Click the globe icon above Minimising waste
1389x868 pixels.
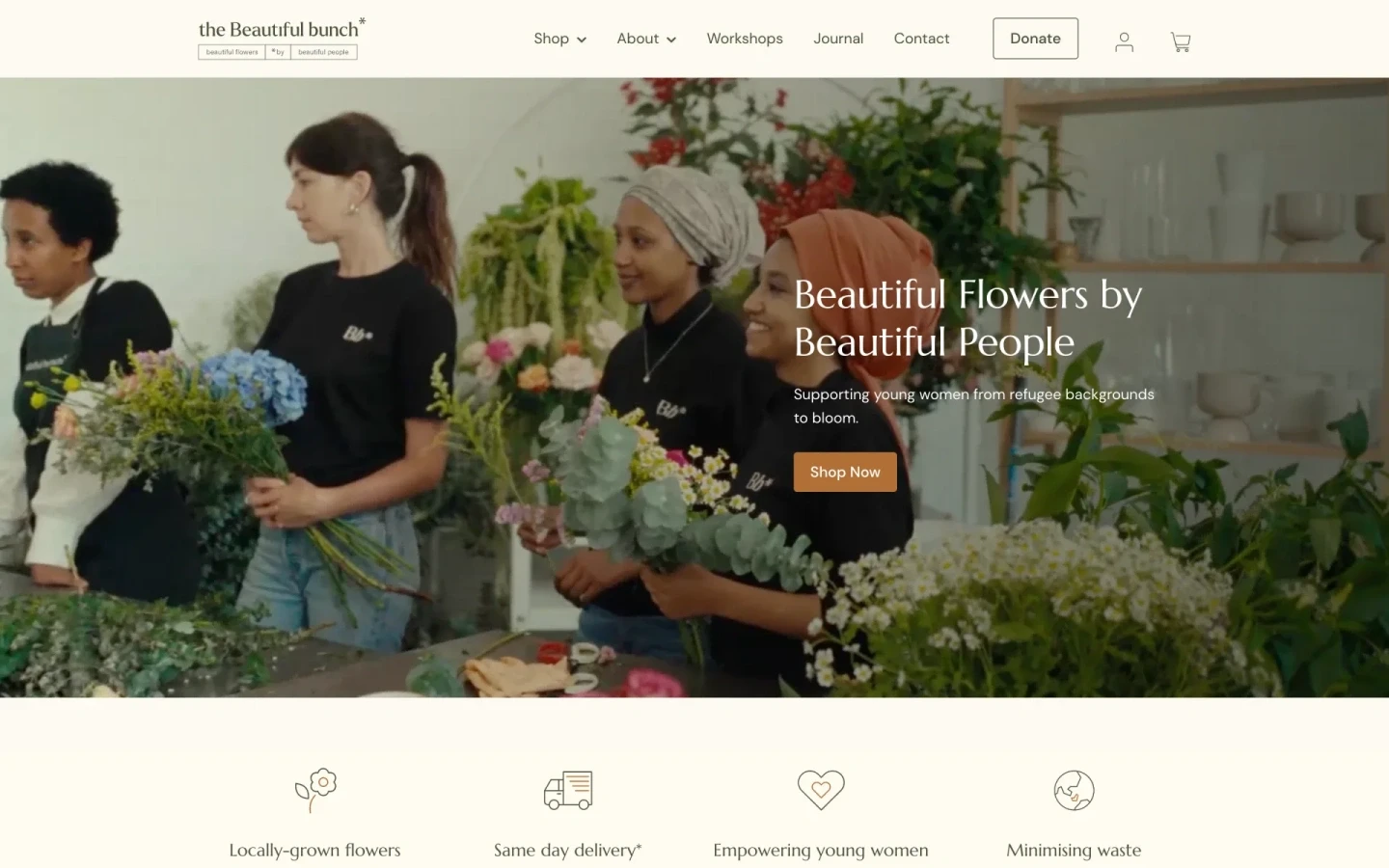point(1074,790)
